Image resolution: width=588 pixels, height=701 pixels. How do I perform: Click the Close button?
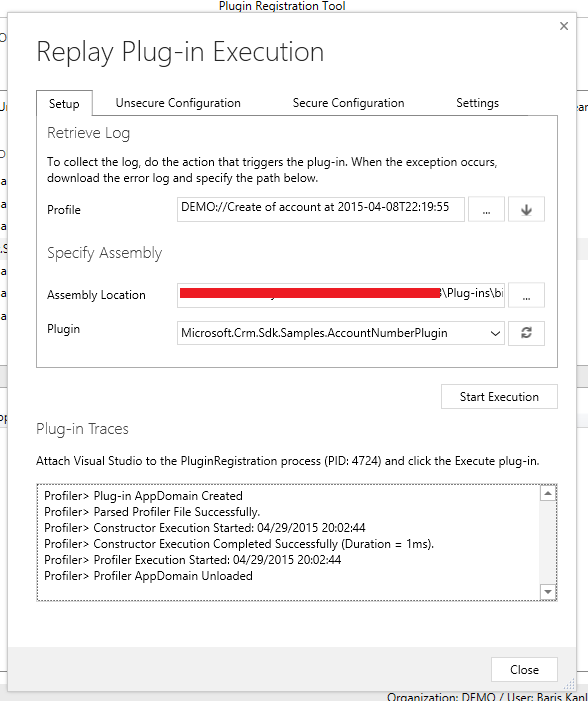(x=524, y=670)
